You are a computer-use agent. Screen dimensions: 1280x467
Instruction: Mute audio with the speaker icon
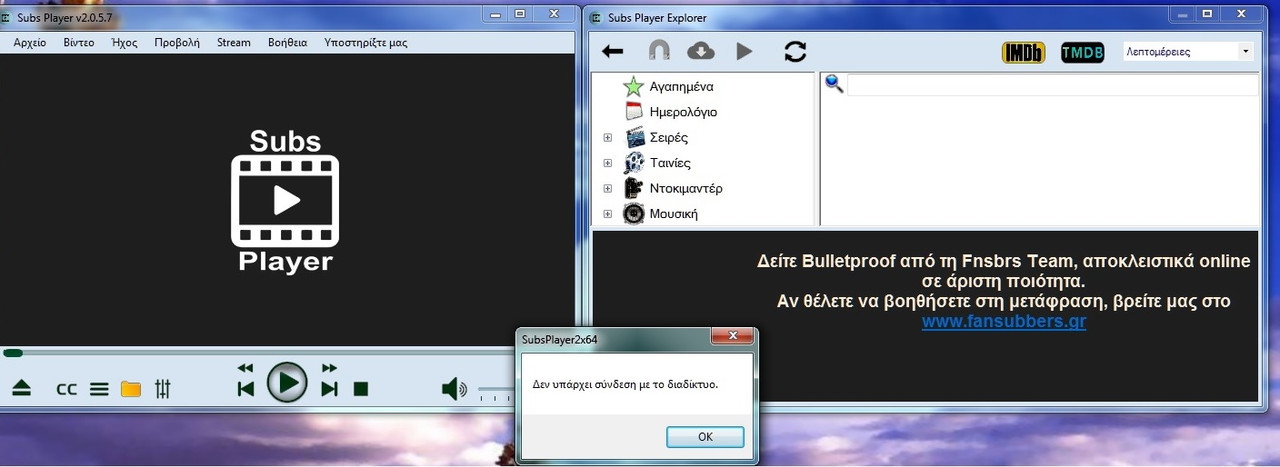(454, 389)
